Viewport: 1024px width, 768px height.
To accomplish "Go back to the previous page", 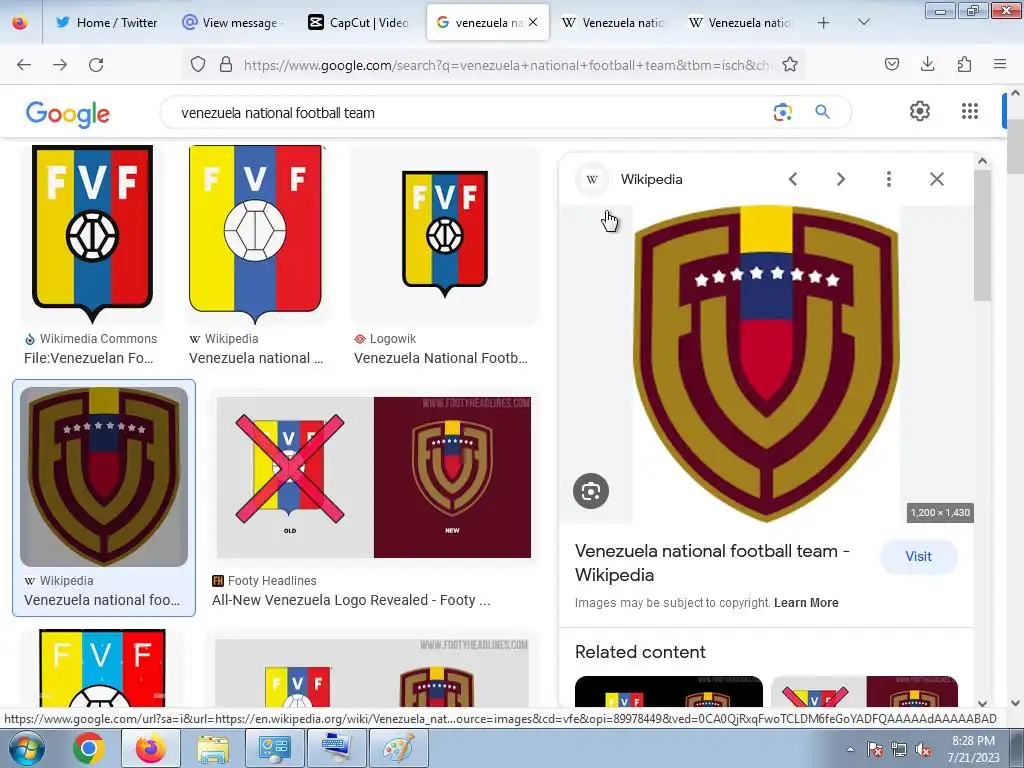I will (x=24, y=64).
